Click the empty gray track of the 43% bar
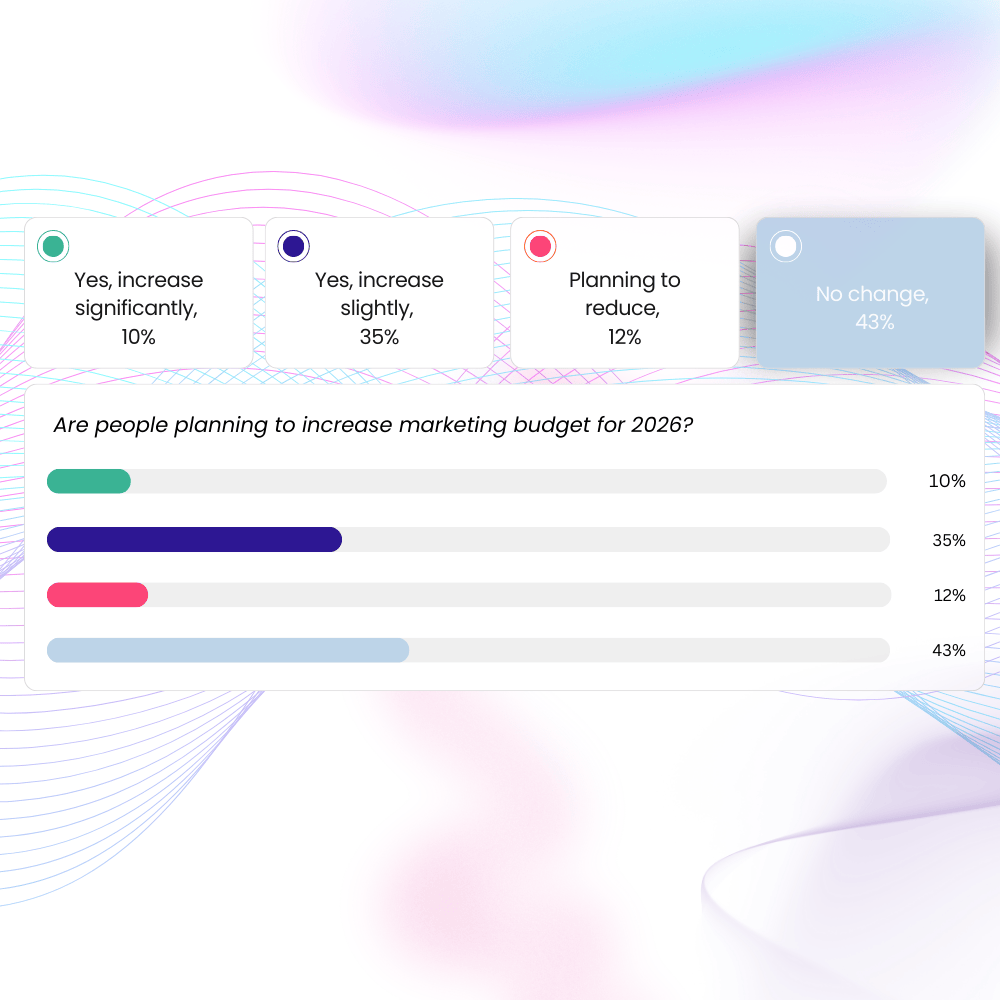 pos(649,650)
